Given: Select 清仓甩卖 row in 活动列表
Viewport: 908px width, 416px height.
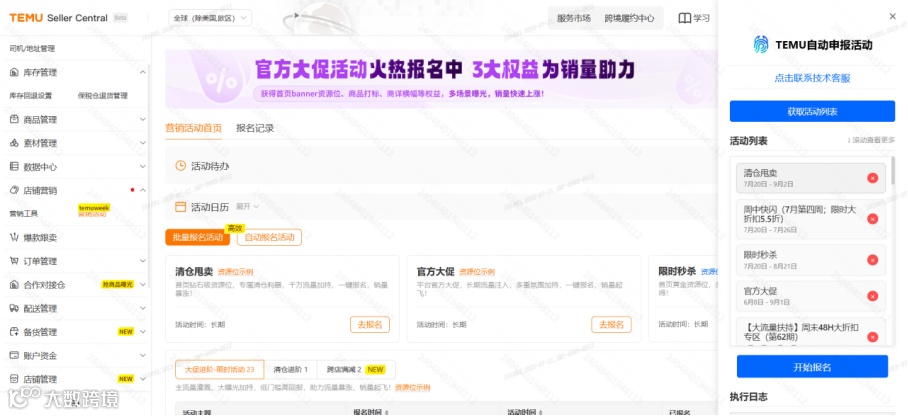Looking at the screenshot, I should pos(811,178).
